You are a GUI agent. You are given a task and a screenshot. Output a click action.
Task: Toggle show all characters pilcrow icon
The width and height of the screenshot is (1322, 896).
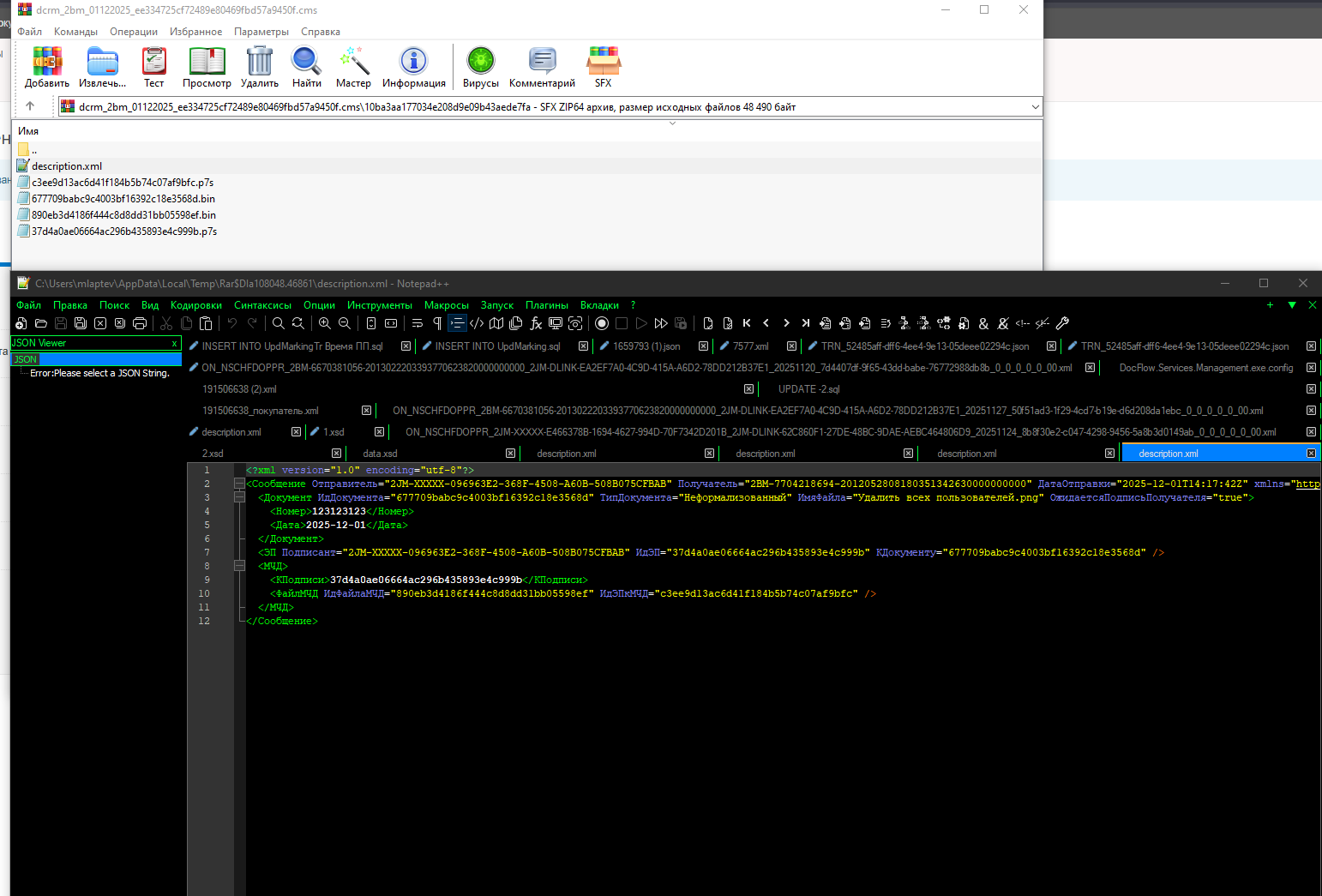pos(437,323)
